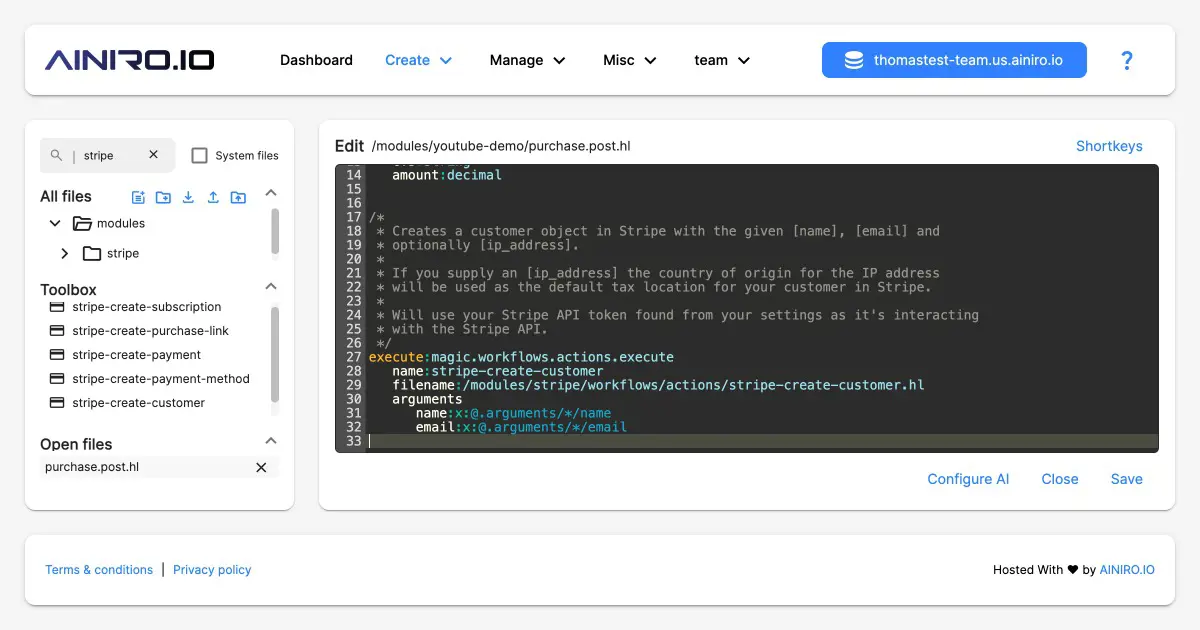Screen dimensions: 1200x630
Task: Download files using the download icon
Action: (x=188, y=197)
